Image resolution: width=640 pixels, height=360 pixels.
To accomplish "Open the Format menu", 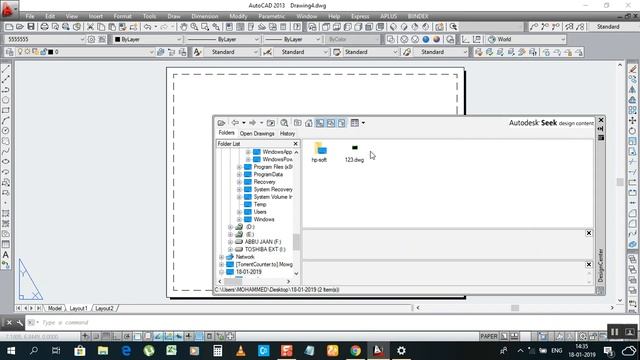I will point(122,16).
